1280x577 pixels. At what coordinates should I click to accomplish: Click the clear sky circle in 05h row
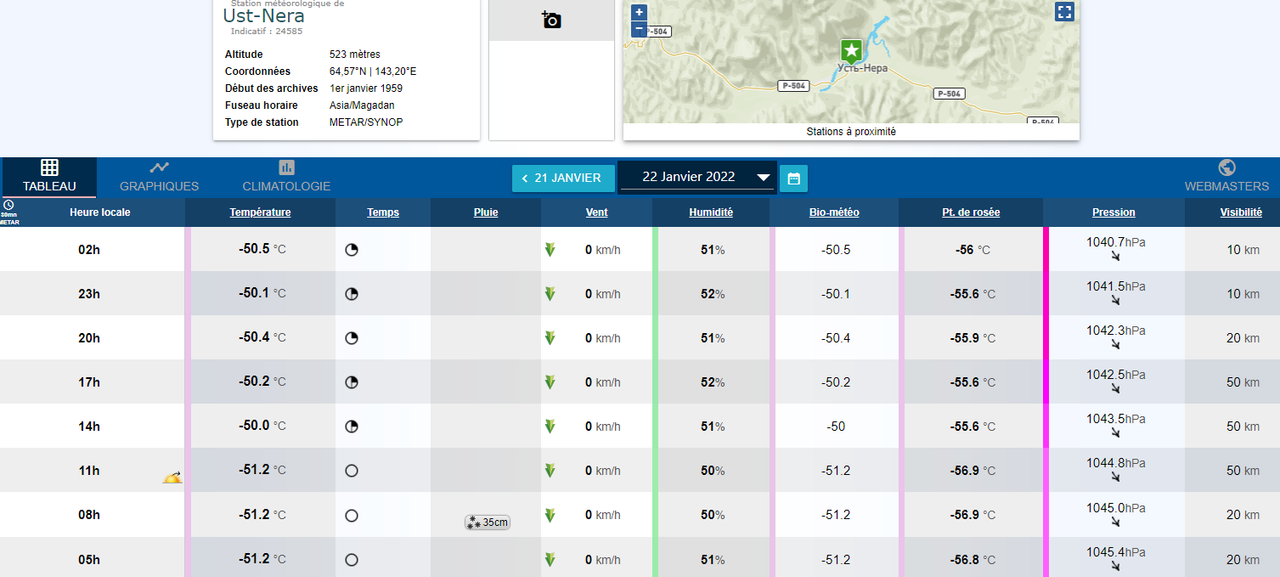351,559
